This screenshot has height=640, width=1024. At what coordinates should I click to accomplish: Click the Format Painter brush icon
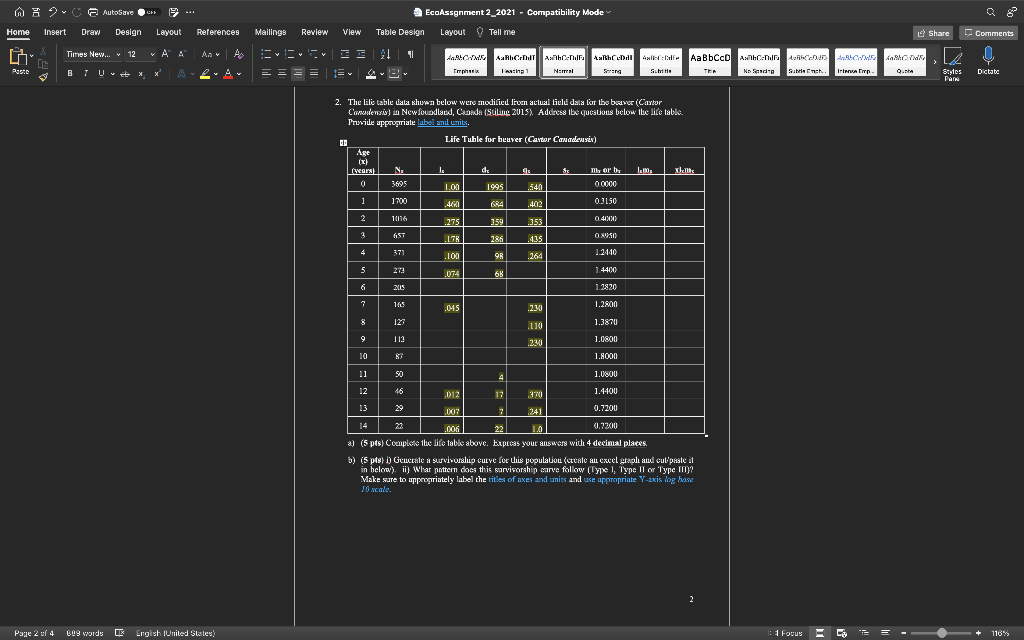[x=43, y=77]
